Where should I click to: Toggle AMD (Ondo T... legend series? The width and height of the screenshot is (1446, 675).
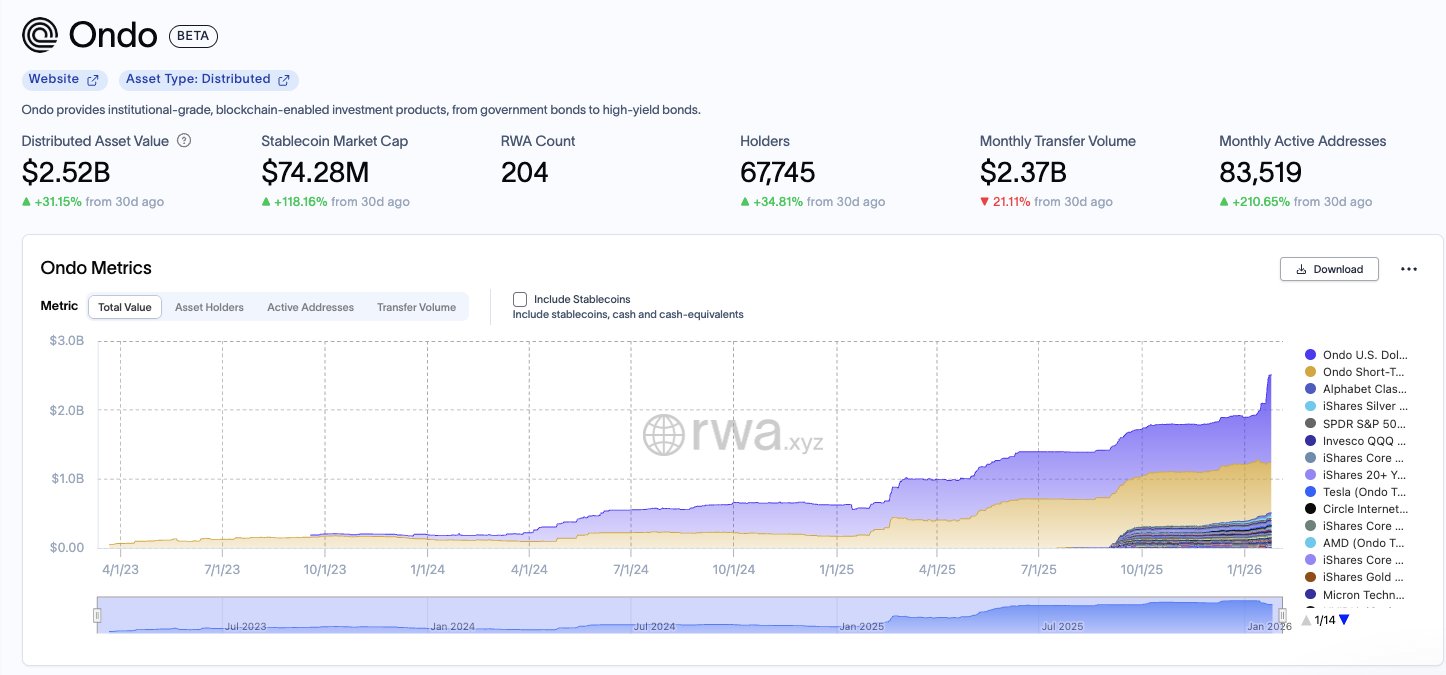point(1356,543)
